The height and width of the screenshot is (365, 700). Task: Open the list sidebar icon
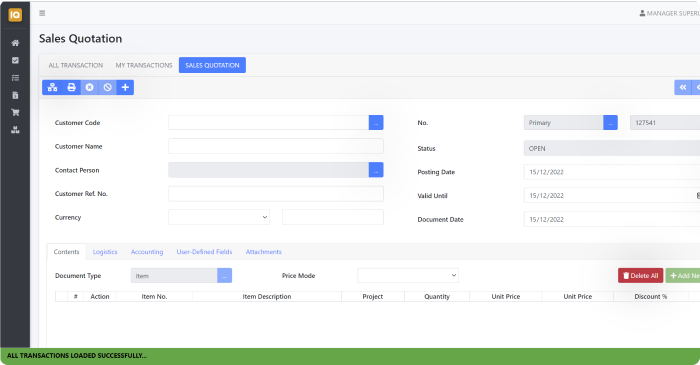[x=15, y=78]
